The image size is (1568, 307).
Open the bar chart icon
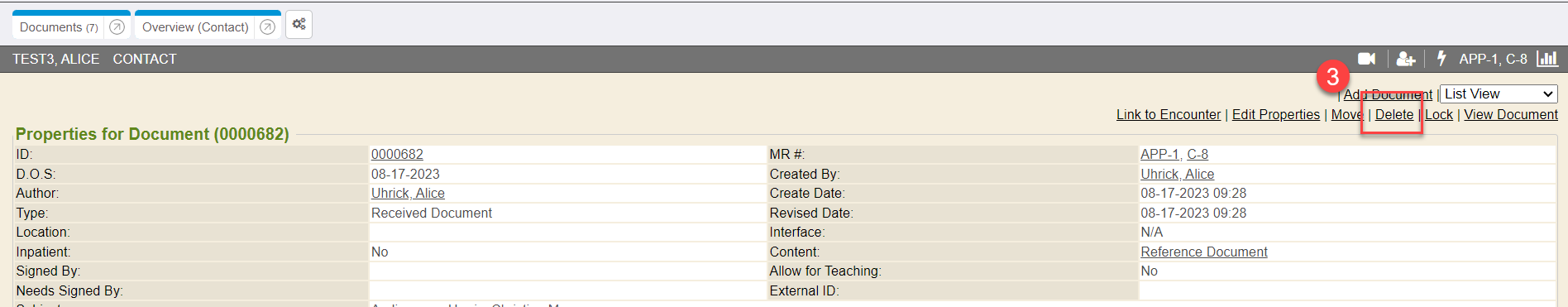1547,59
